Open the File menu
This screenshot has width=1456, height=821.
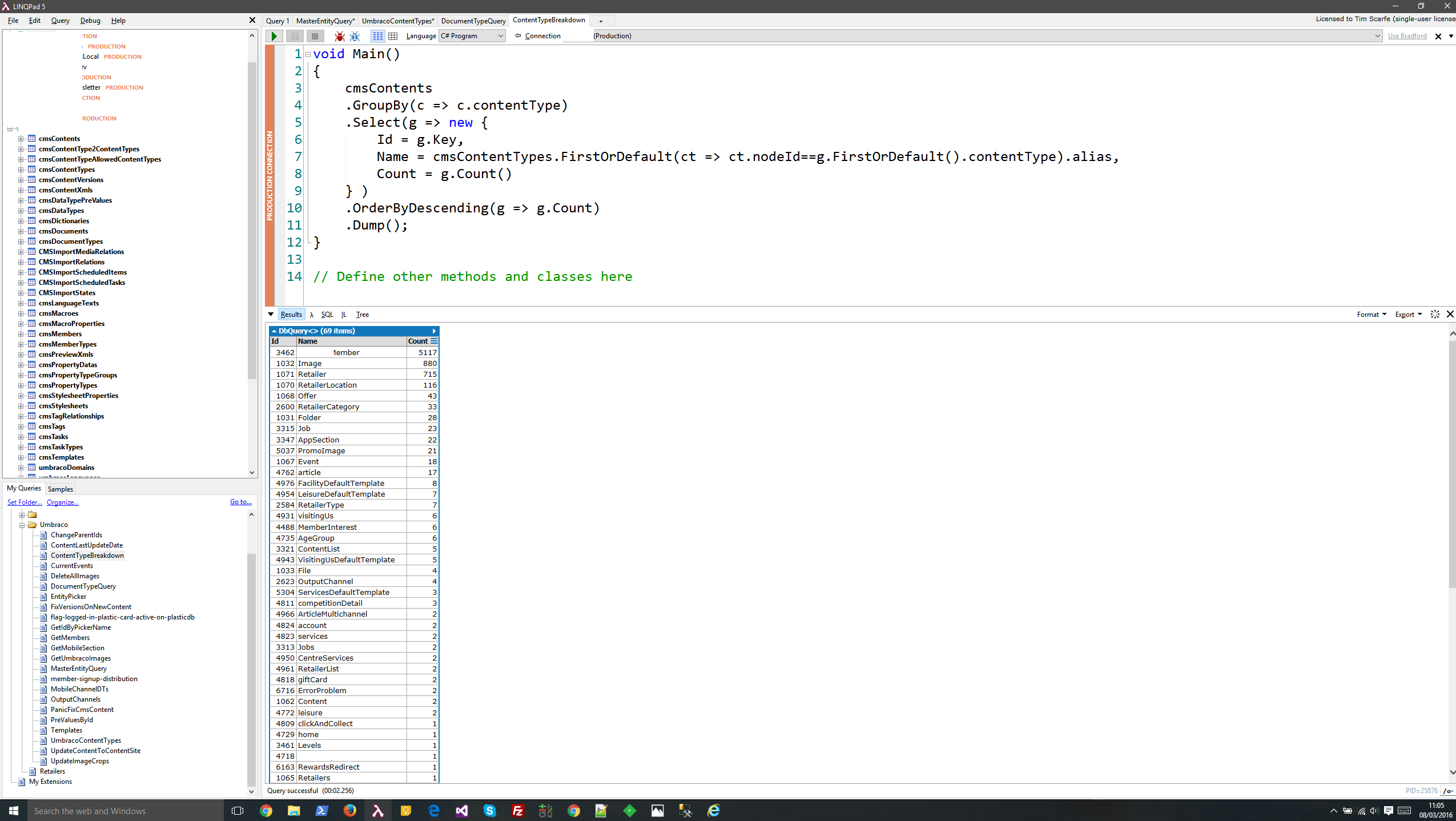tap(13, 21)
